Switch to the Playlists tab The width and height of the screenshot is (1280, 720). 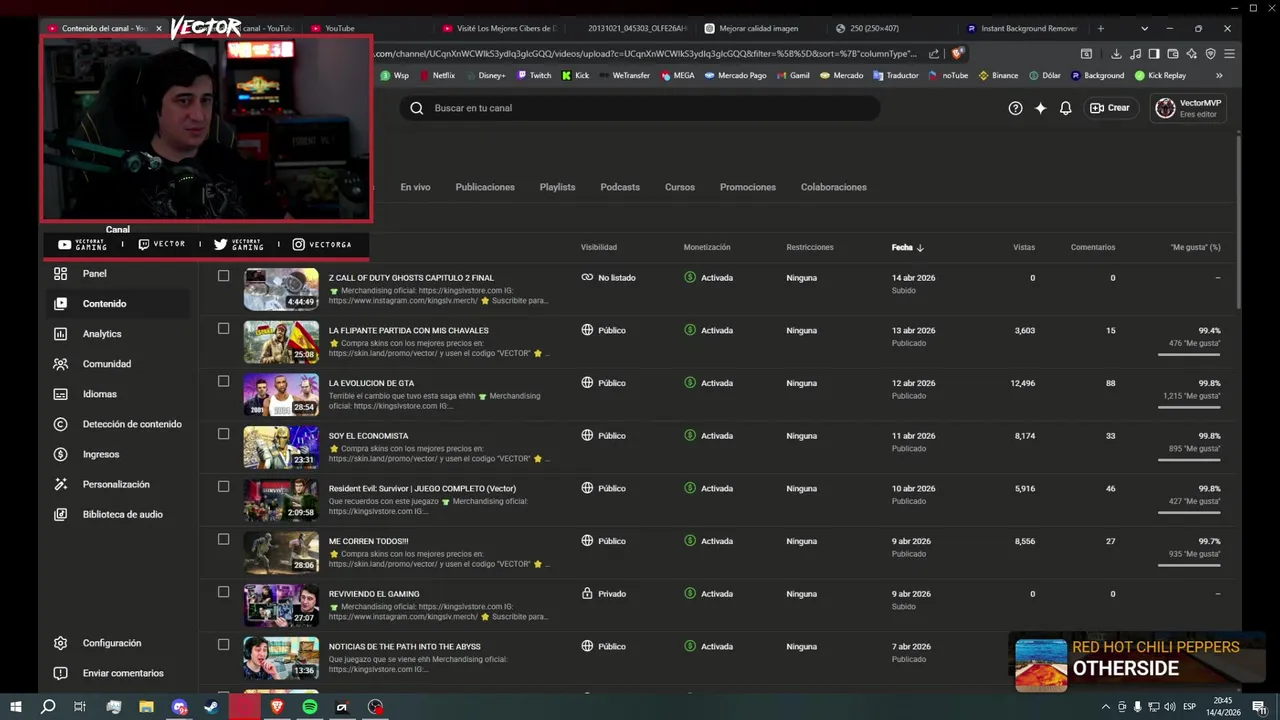pos(557,187)
